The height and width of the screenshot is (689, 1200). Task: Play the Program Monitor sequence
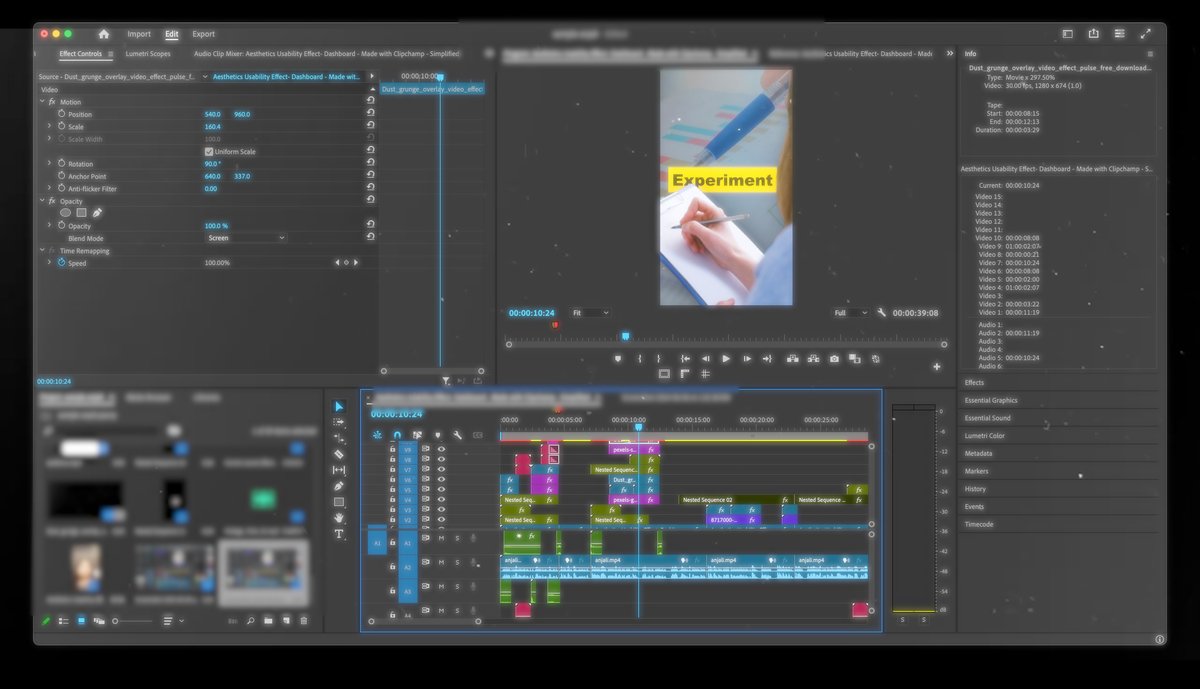click(x=726, y=358)
